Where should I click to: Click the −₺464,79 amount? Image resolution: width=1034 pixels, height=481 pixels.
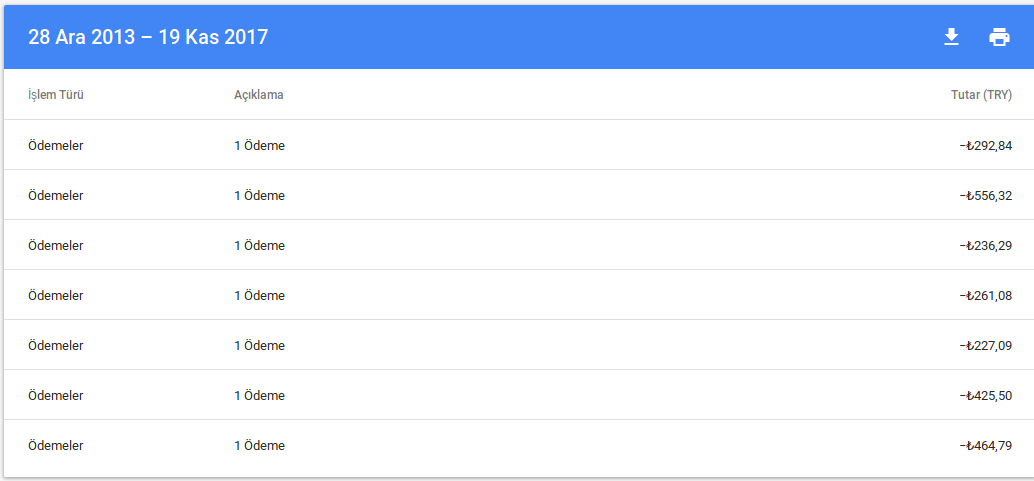(986, 446)
